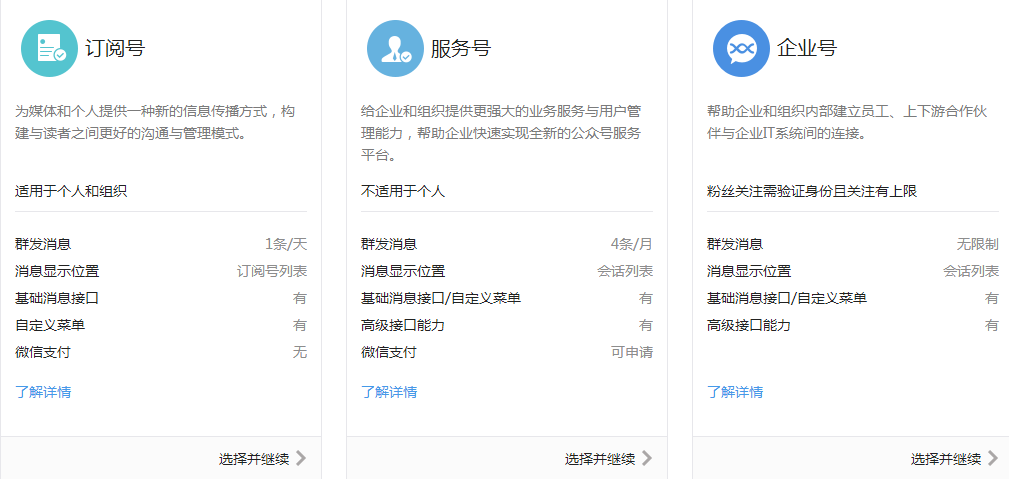Click 基础消息接口/自定义菜单 label in 服务号 card
This screenshot has width=1009, height=479.
tap(441, 298)
